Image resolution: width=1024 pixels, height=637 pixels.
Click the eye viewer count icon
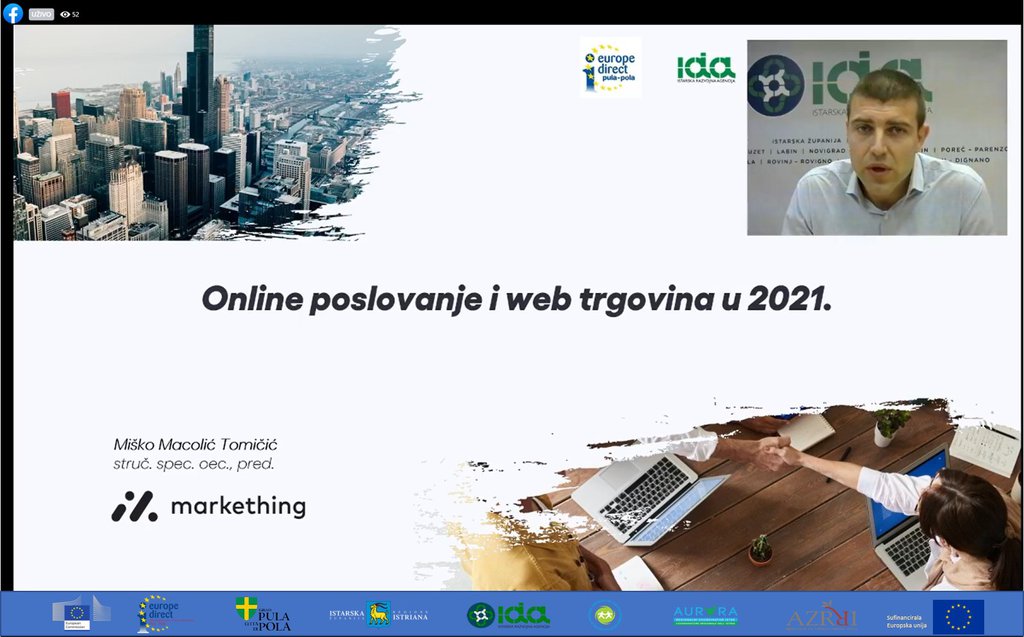point(65,14)
